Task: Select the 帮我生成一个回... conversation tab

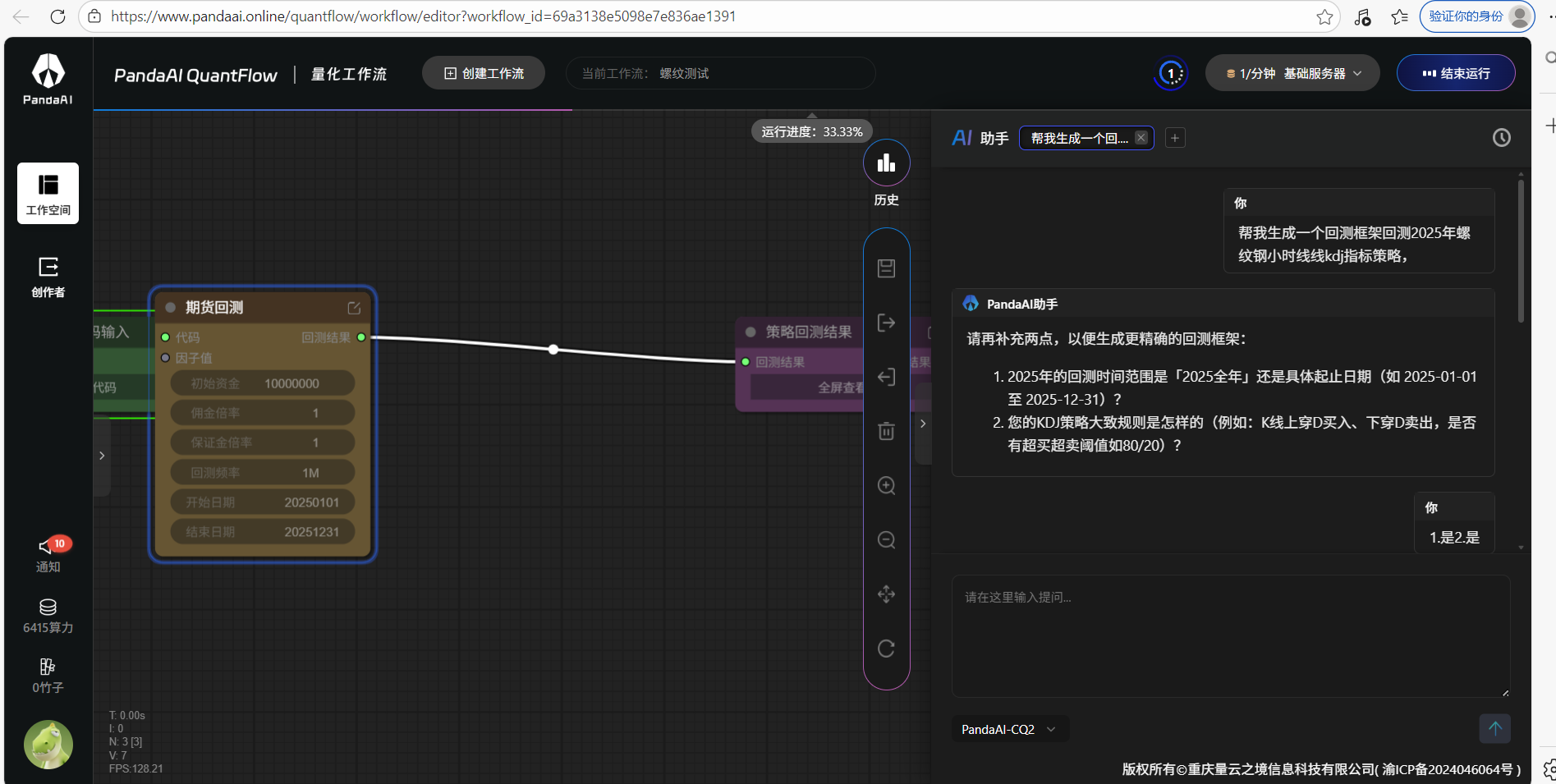Action: tap(1079, 138)
